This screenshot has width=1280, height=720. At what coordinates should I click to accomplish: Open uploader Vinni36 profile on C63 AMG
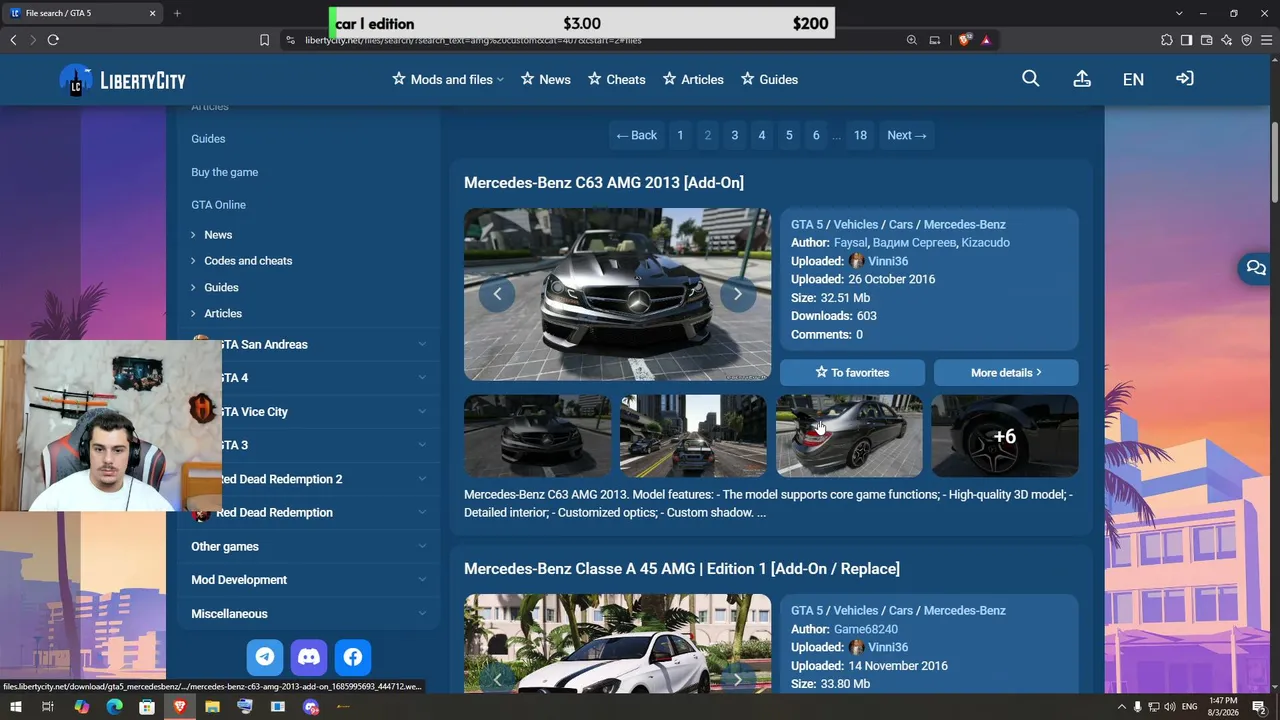pos(887,261)
